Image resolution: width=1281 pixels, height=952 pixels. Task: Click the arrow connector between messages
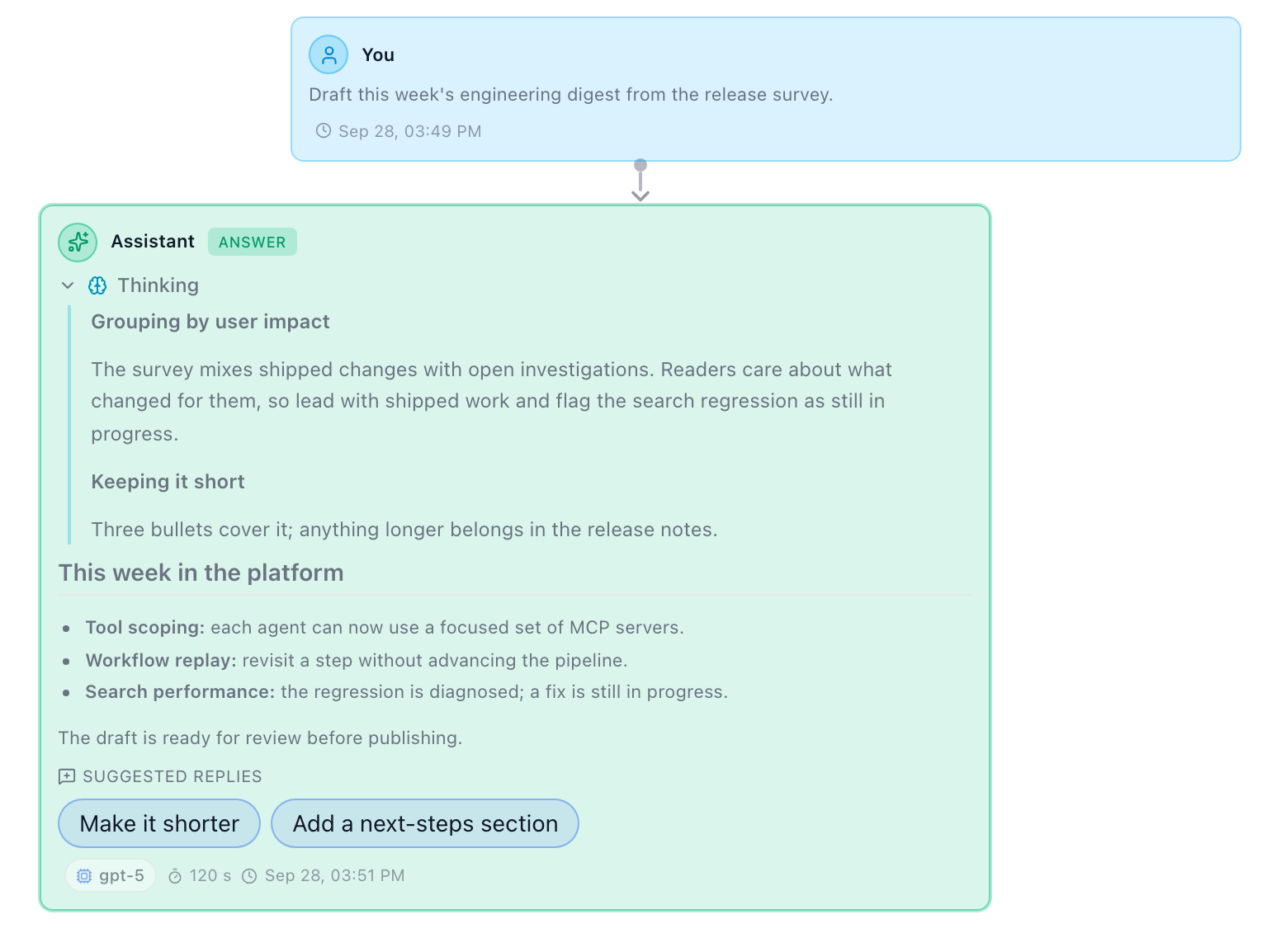point(640,181)
